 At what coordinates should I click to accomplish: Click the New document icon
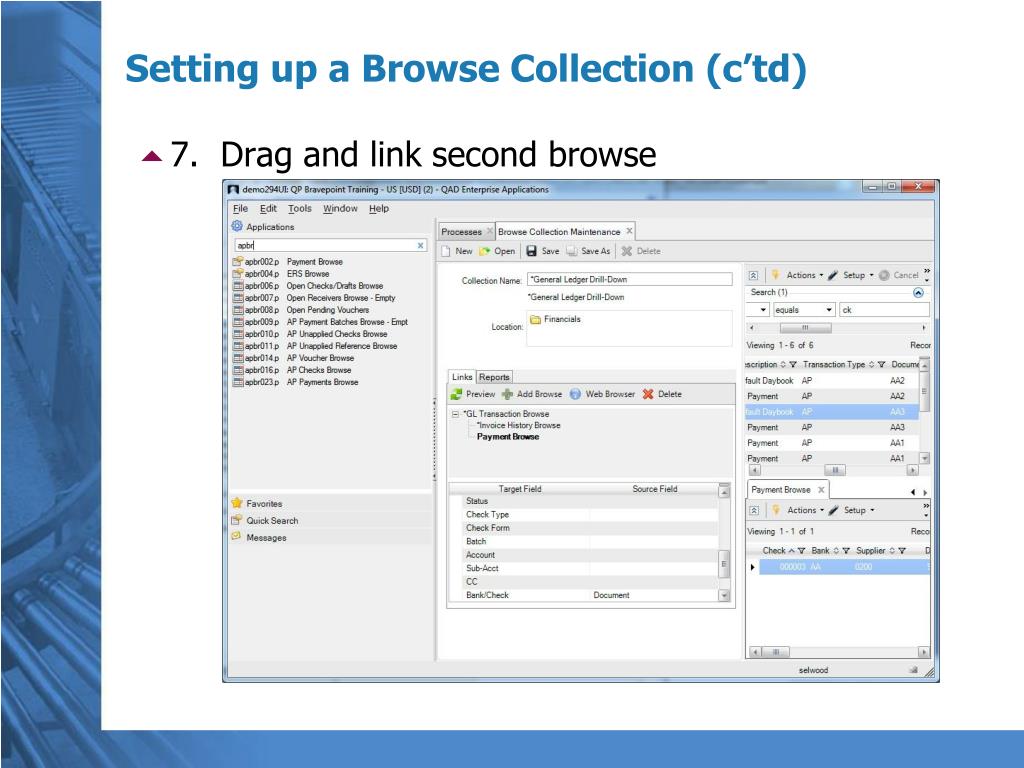446,251
